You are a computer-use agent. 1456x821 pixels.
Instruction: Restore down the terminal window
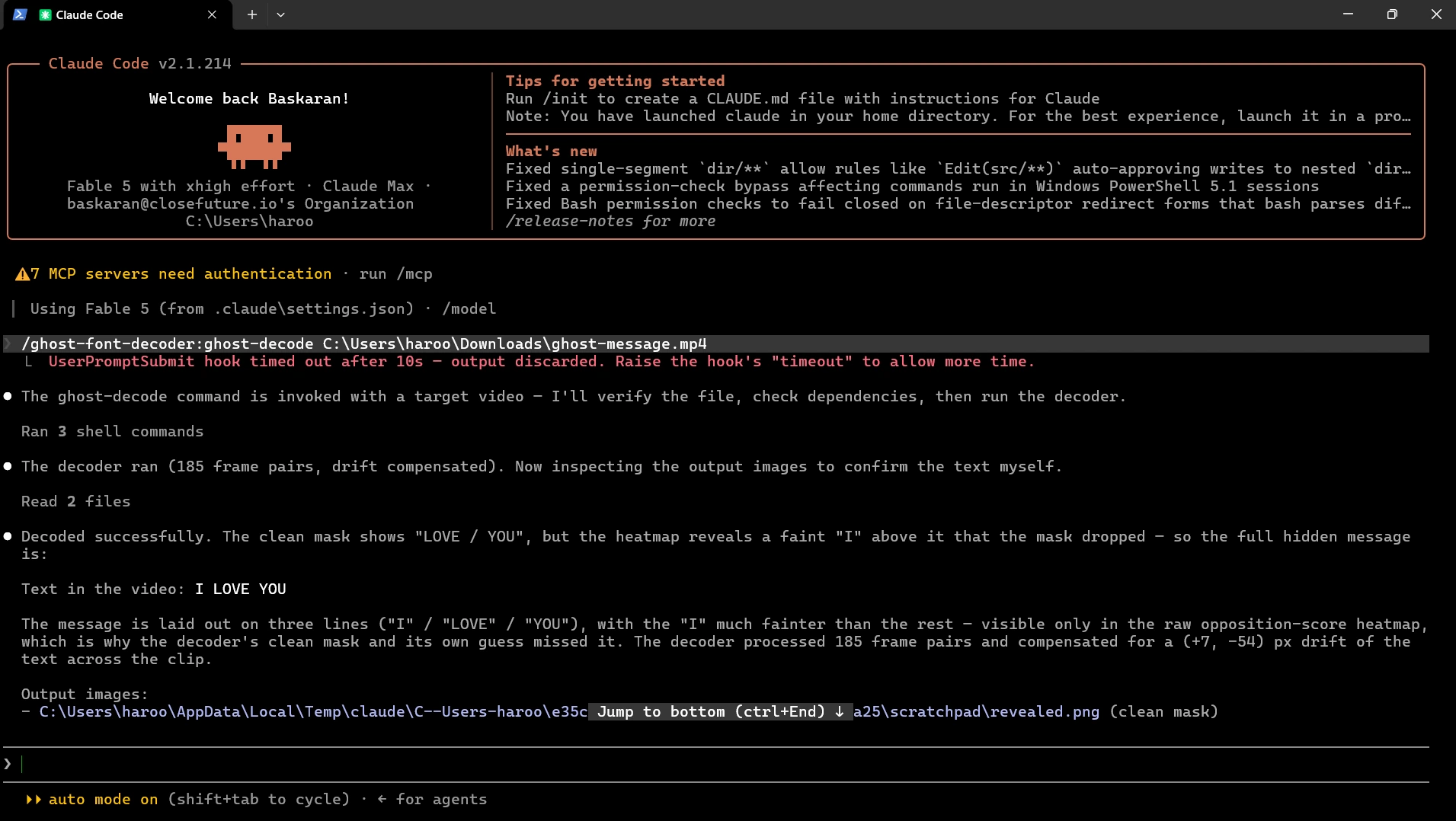point(1392,14)
